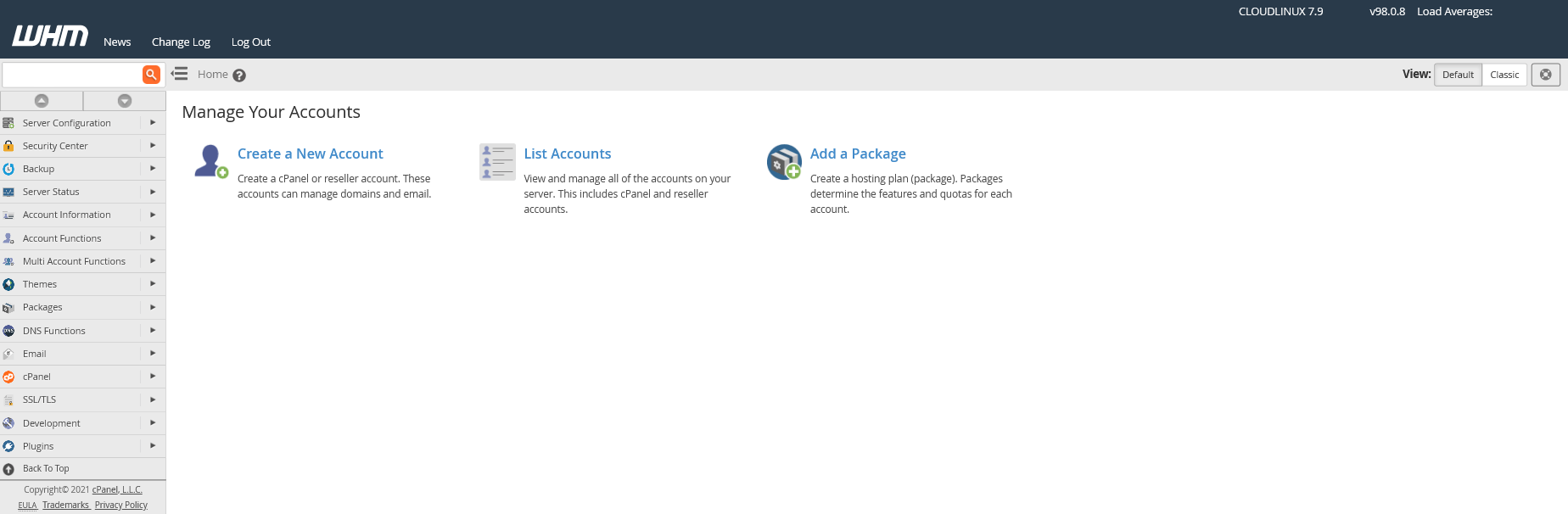Dismiss the view selector with X button
The height and width of the screenshot is (514, 1568).
coord(1546,75)
